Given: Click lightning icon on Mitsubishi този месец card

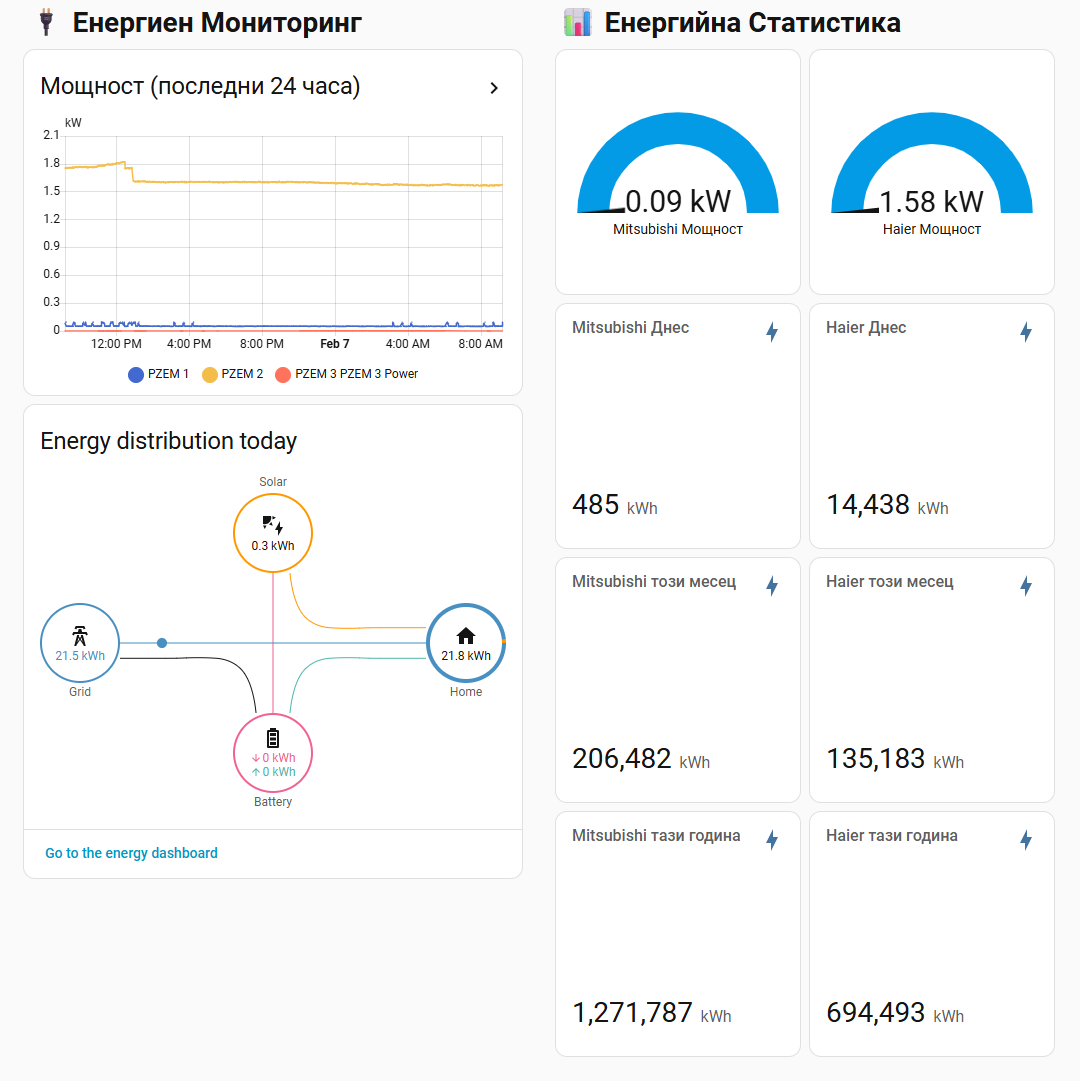Looking at the screenshot, I should click(x=771, y=586).
